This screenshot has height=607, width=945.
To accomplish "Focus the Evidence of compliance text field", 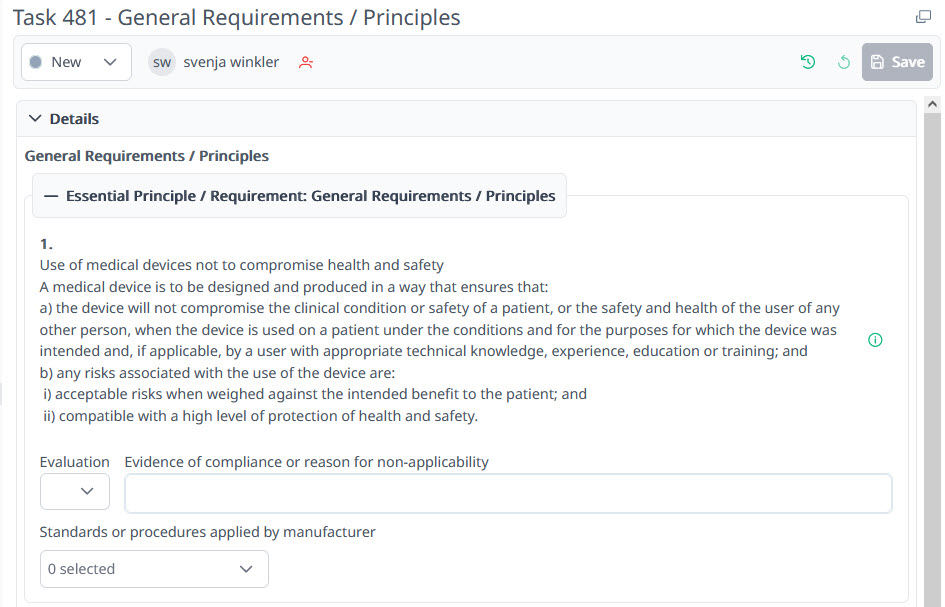I will 508,494.
